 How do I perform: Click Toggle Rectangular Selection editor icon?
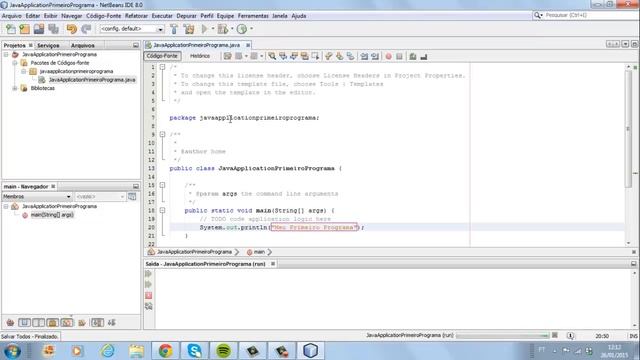315,56
